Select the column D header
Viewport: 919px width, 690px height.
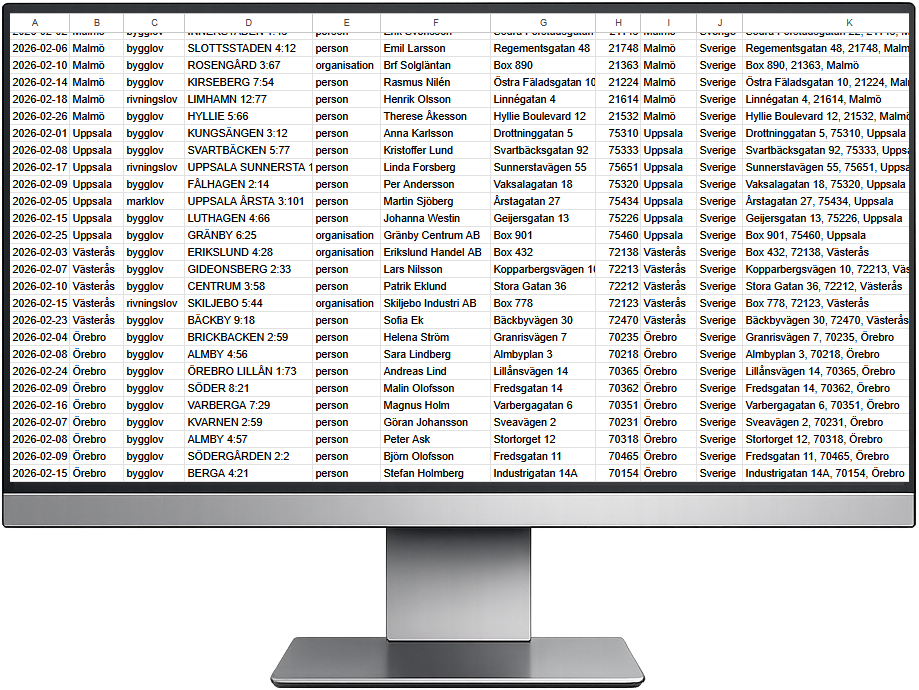248,22
